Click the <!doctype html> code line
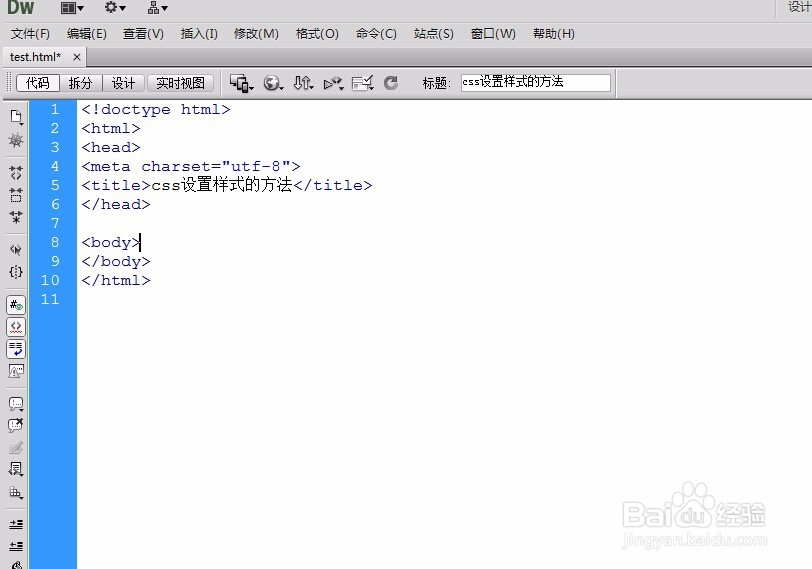This screenshot has width=812, height=569. coord(156,110)
